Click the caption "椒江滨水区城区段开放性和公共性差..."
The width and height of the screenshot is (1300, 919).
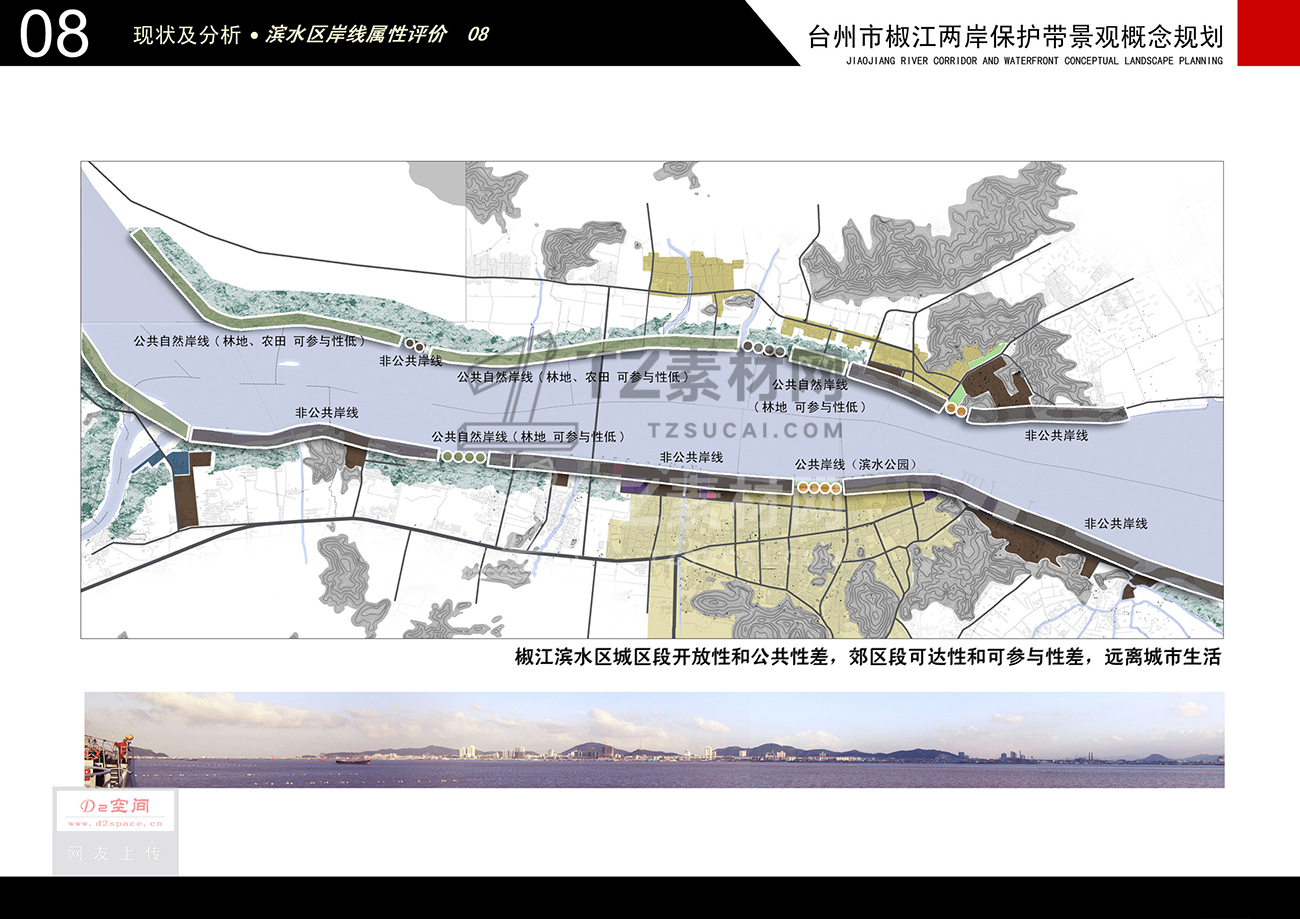868,658
